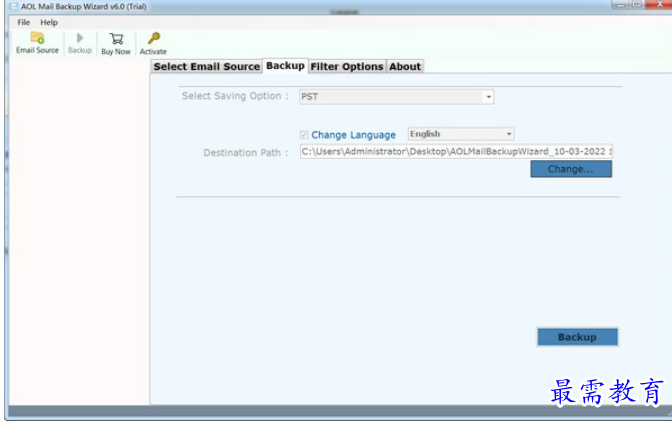Open the English language dropdown

coord(461,134)
